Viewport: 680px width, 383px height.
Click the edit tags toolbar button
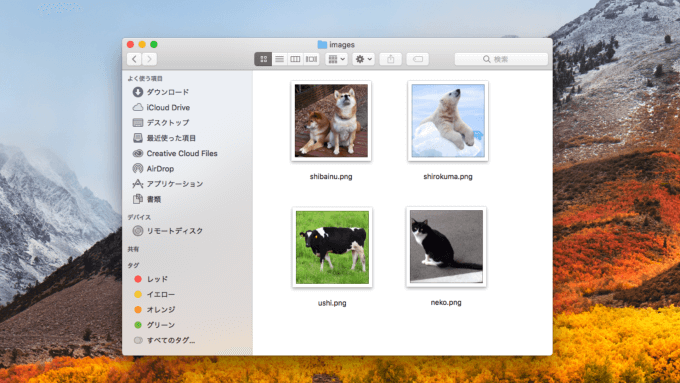tap(418, 59)
